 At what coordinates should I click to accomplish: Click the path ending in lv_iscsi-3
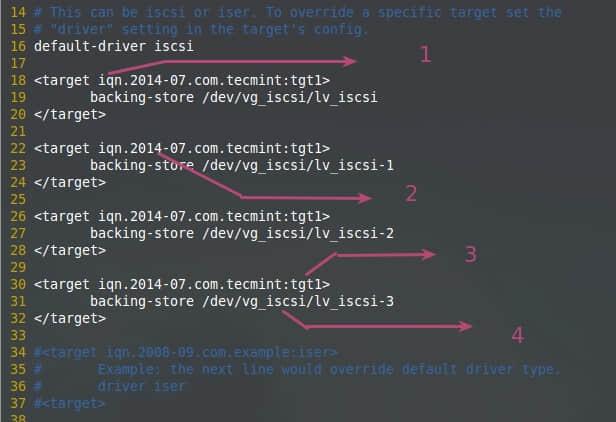tap(297, 301)
